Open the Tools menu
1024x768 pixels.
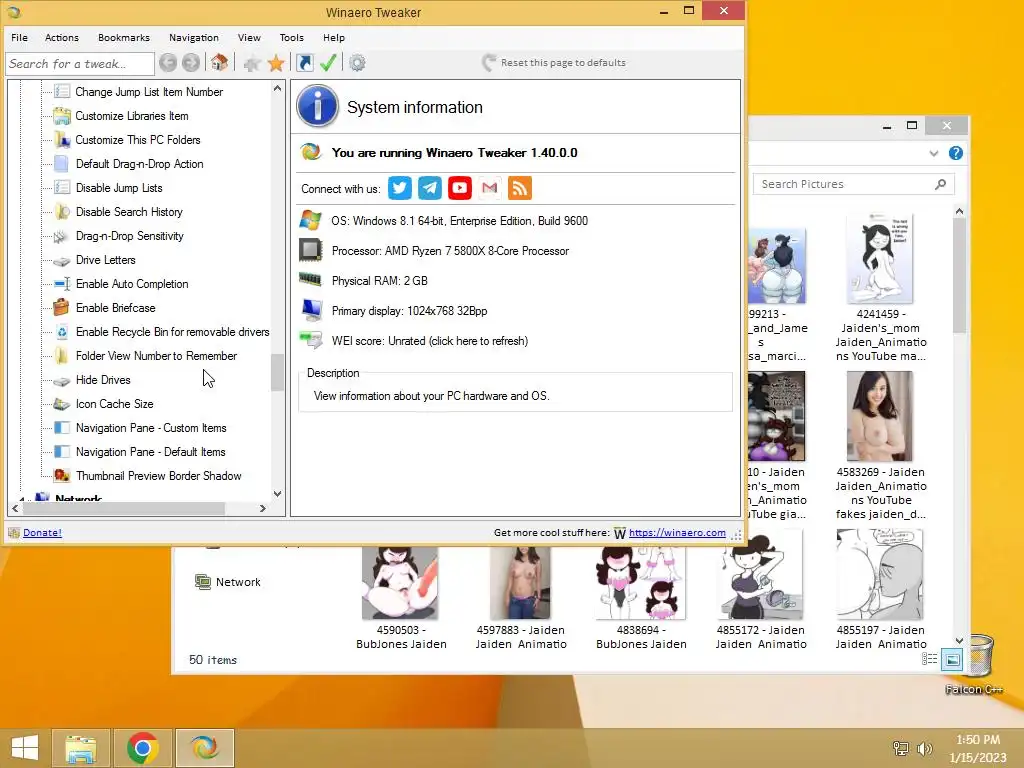click(292, 38)
